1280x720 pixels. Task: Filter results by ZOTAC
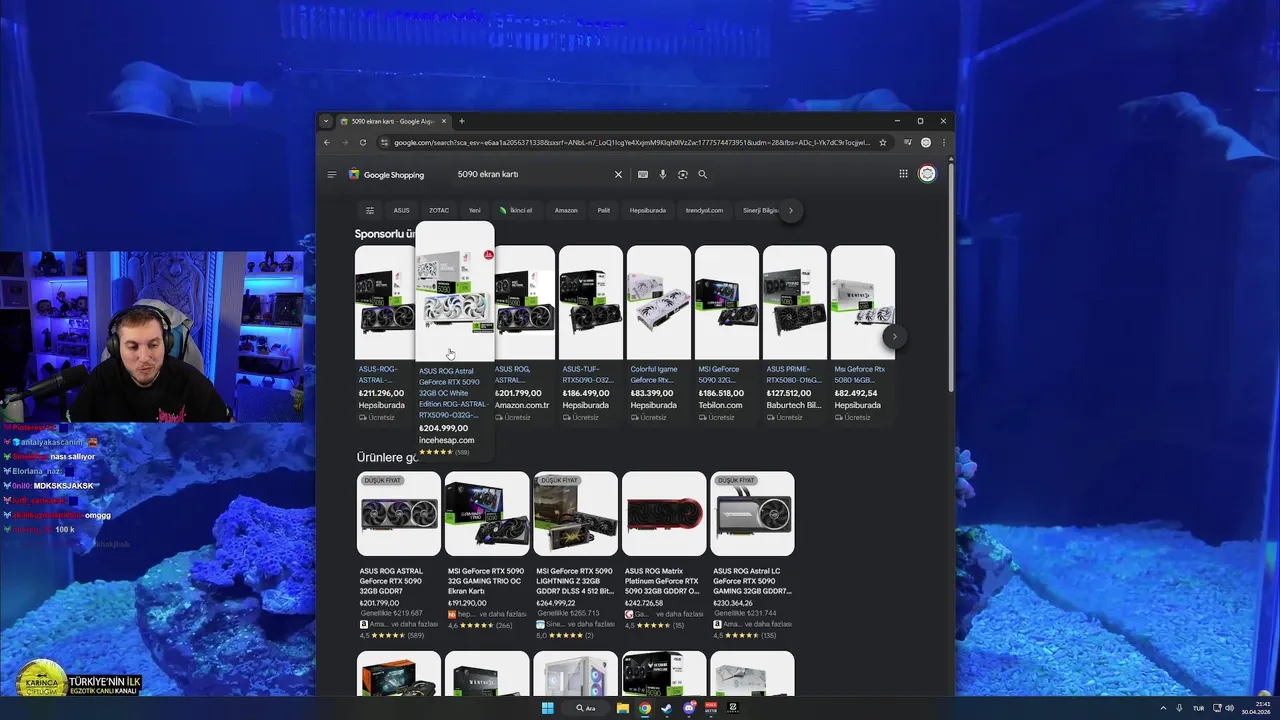tap(439, 210)
